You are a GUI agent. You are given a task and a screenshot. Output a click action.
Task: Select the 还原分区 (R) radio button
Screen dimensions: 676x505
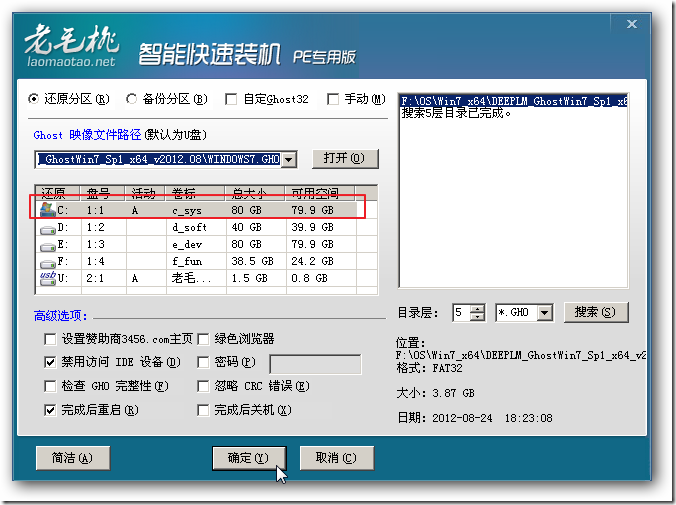click(33, 99)
